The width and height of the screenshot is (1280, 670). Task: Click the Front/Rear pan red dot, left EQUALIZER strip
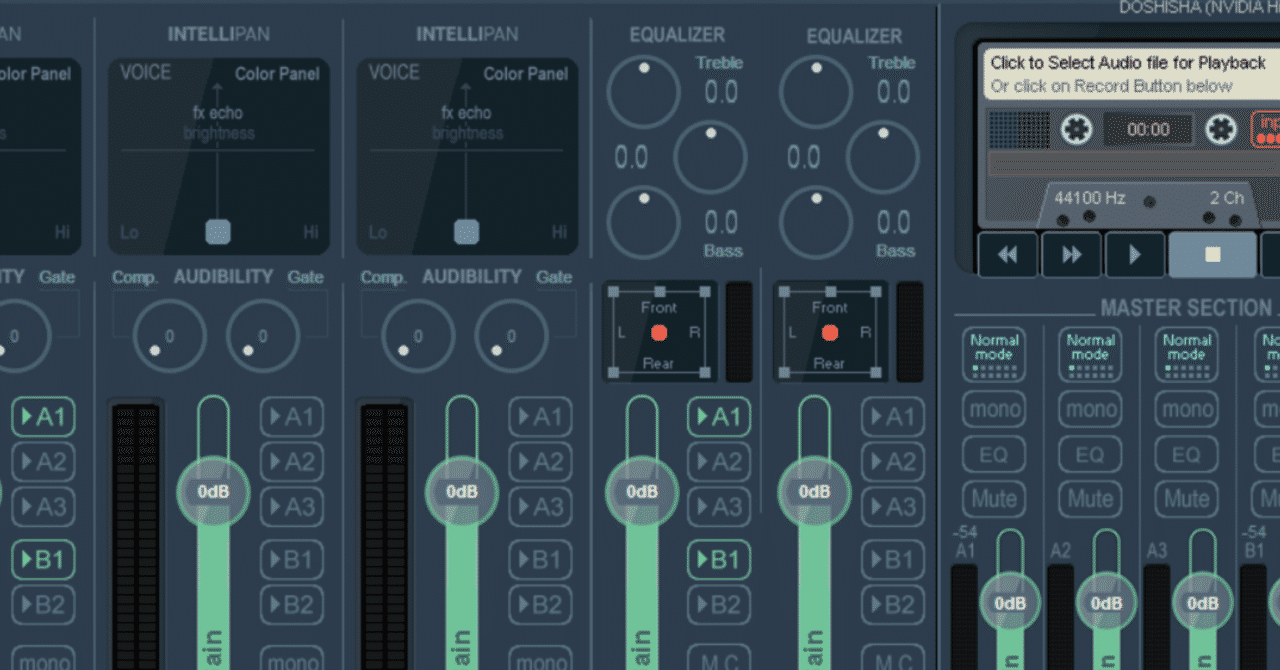(x=658, y=333)
